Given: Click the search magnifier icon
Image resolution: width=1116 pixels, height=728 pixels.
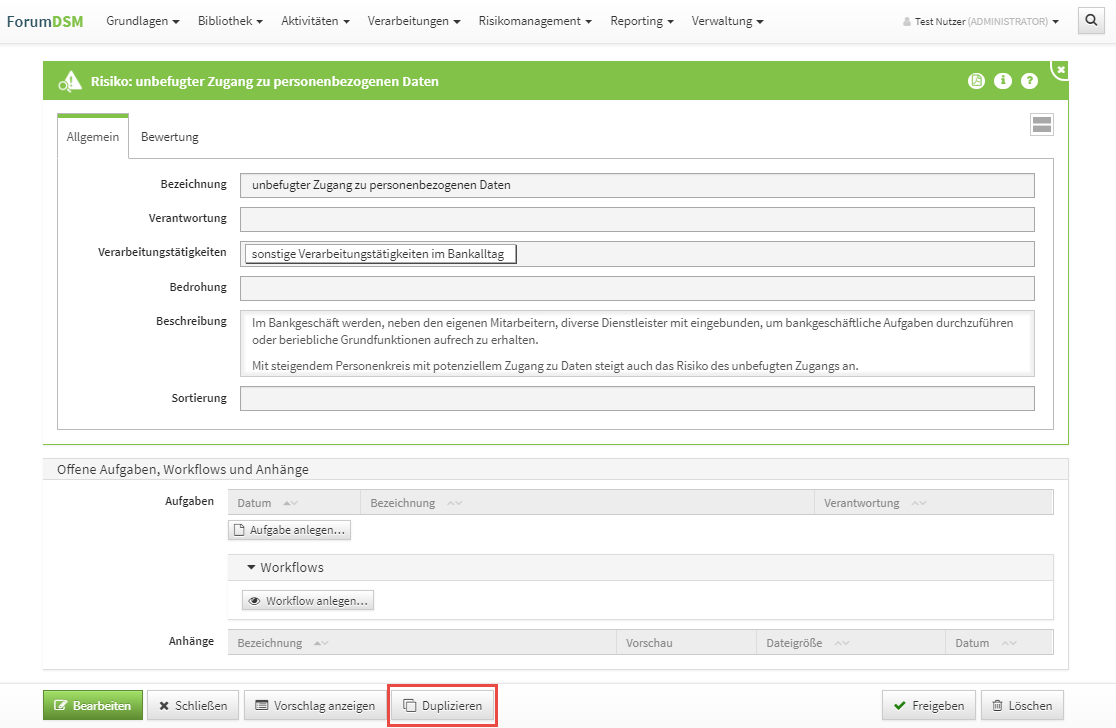Looking at the screenshot, I should pyautogui.click(x=1091, y=20).
